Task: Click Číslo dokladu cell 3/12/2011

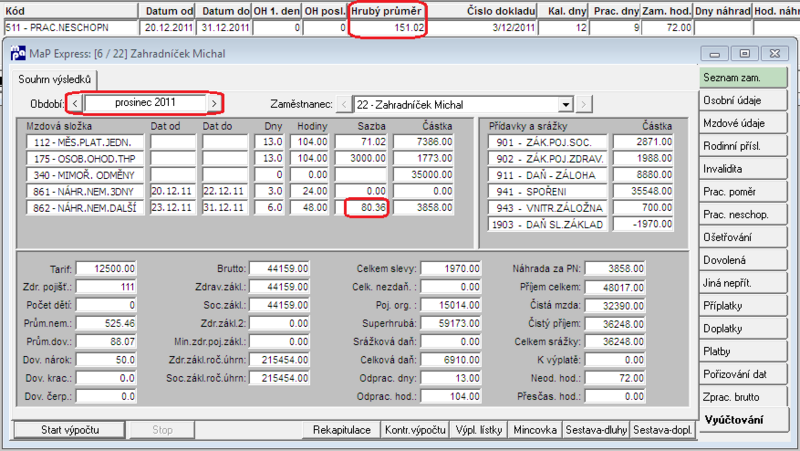Action: click(483, 28)
